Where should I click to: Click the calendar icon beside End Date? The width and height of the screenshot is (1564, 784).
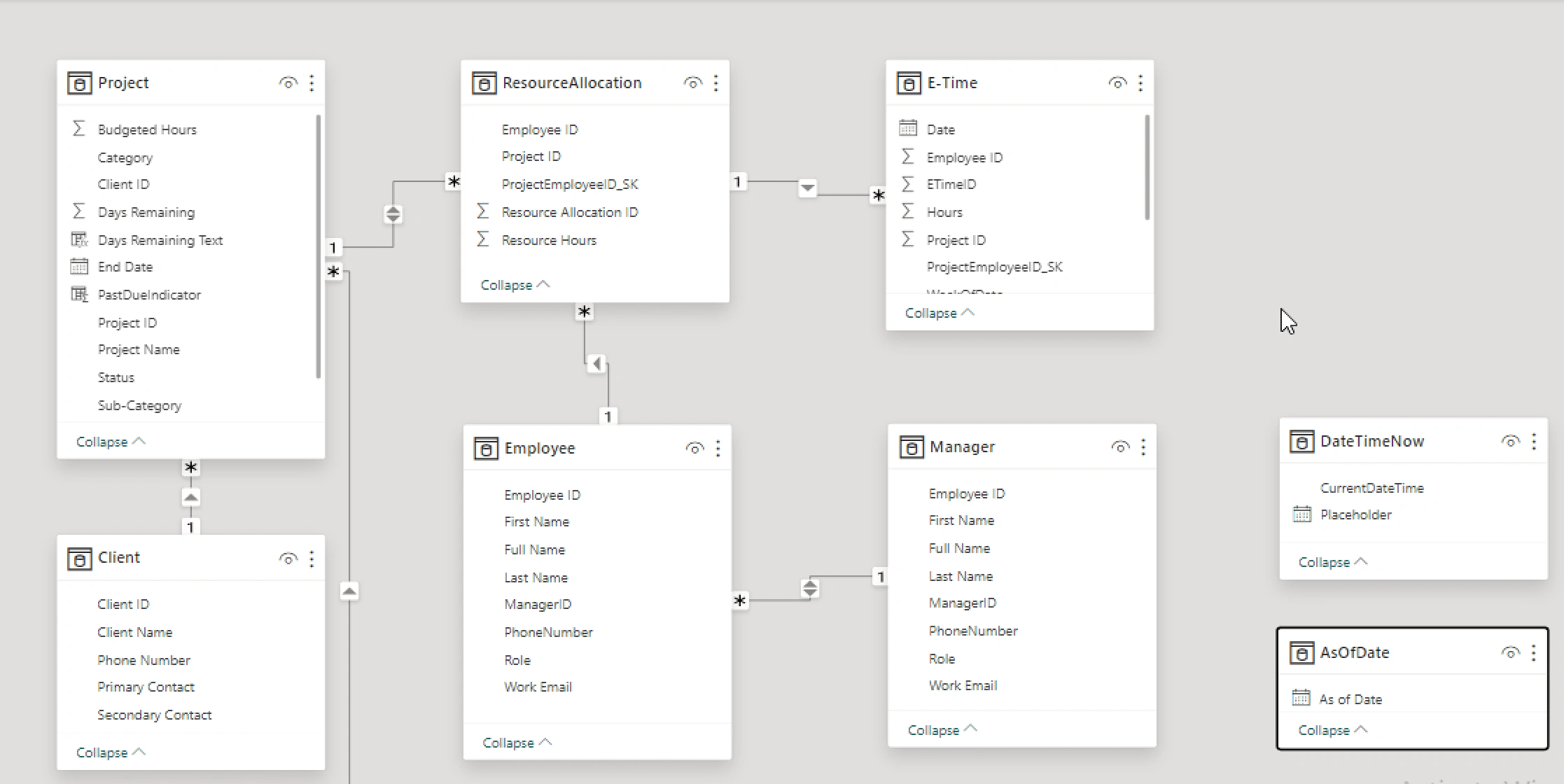(x=79, y=267)
